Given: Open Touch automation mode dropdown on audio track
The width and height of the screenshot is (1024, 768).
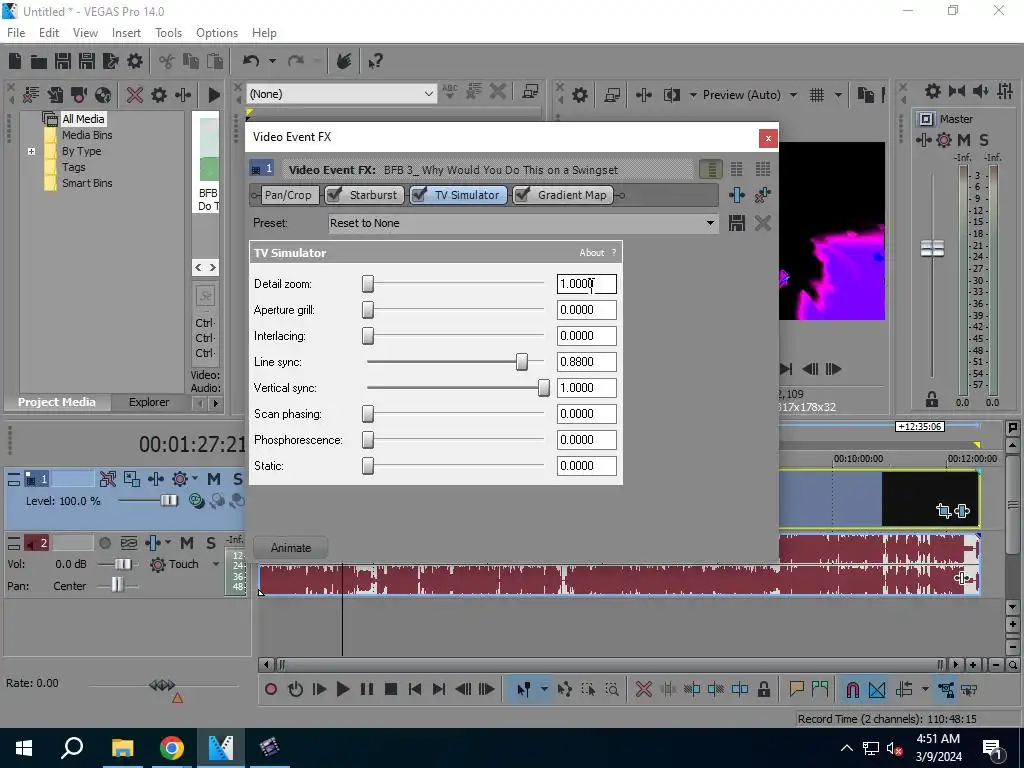Looking at the screenshot, I should 216,564.
